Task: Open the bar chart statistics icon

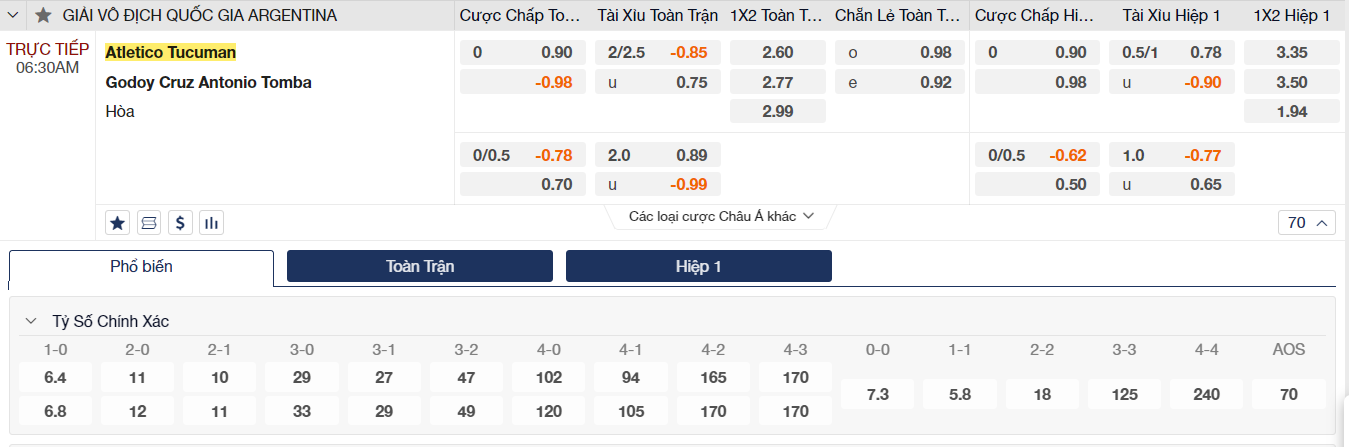Action: point(211,222)
